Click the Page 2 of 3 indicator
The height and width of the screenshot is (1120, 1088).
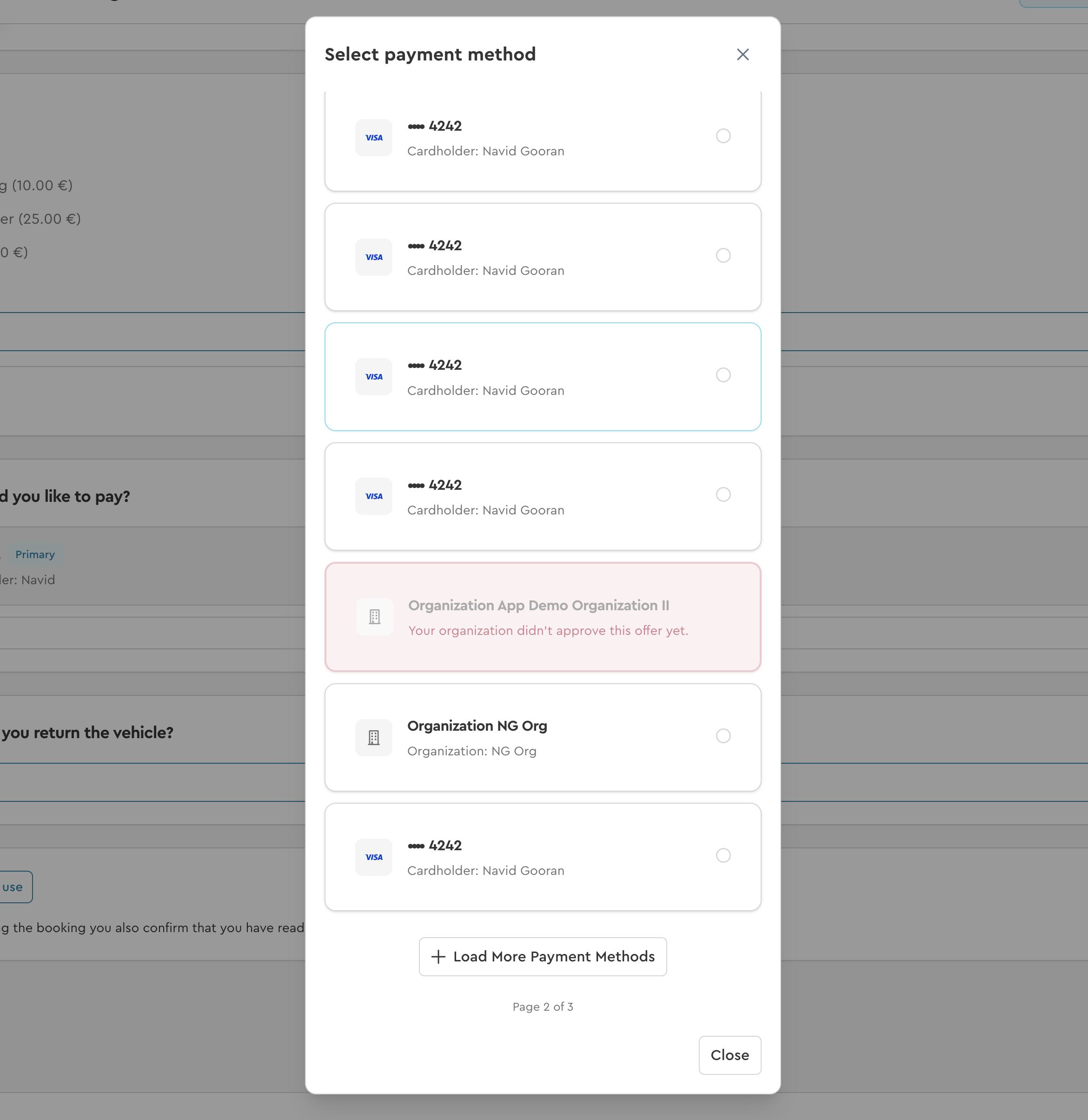(542, 1007)
